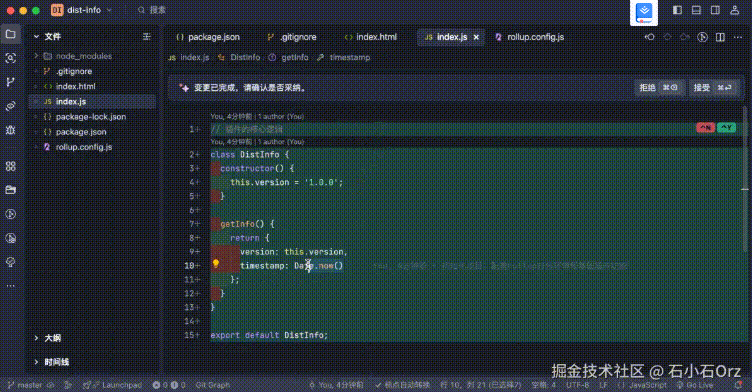Toggle the secondary sidebar layout icon
752x392 pixels.
point(715,10)
